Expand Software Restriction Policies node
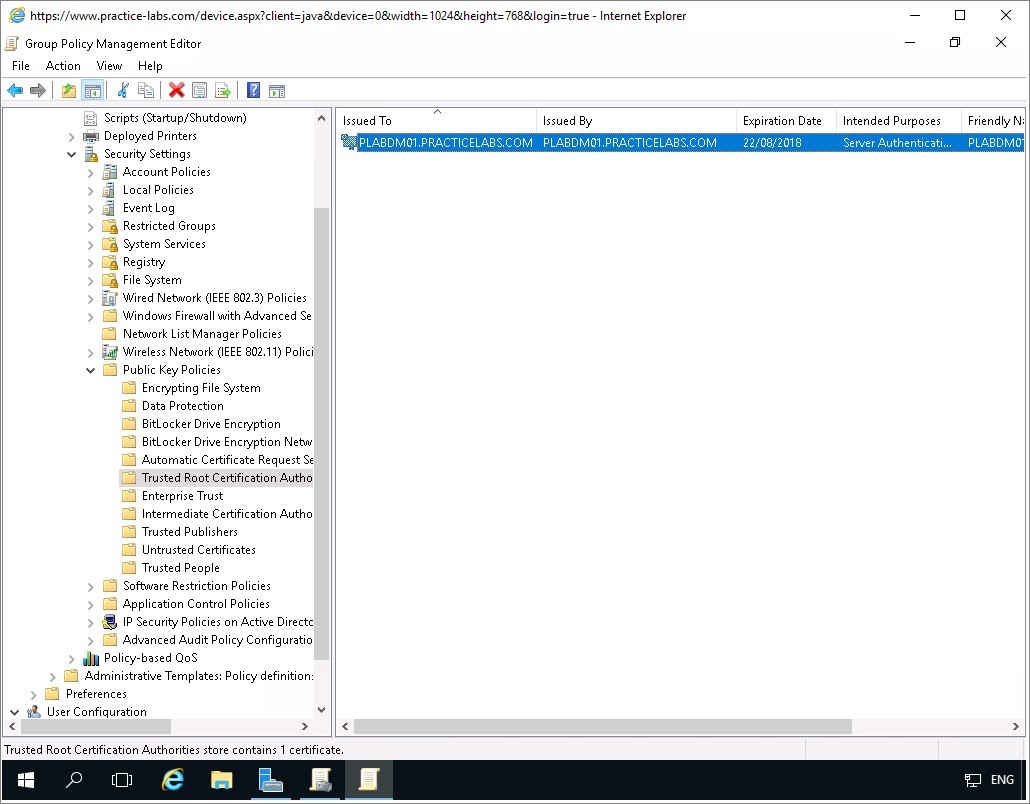1030x804 pixels. coord(90,586)
